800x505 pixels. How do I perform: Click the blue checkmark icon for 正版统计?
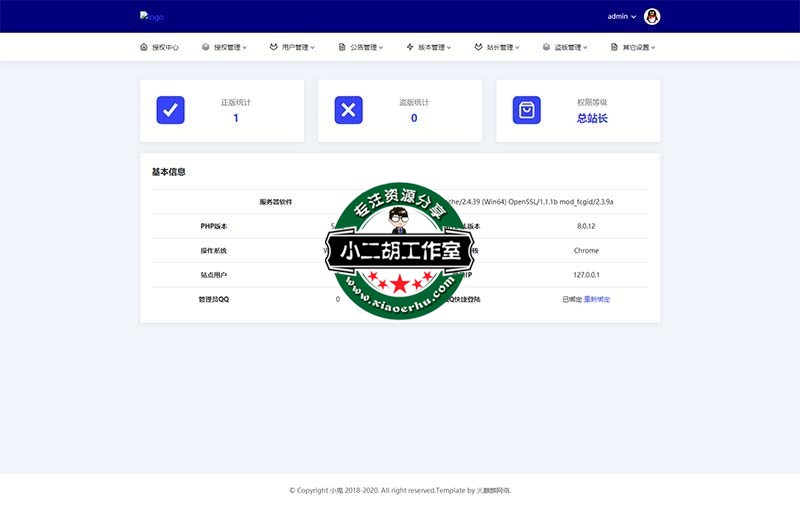pyautogui.click(x=171, y=110)
